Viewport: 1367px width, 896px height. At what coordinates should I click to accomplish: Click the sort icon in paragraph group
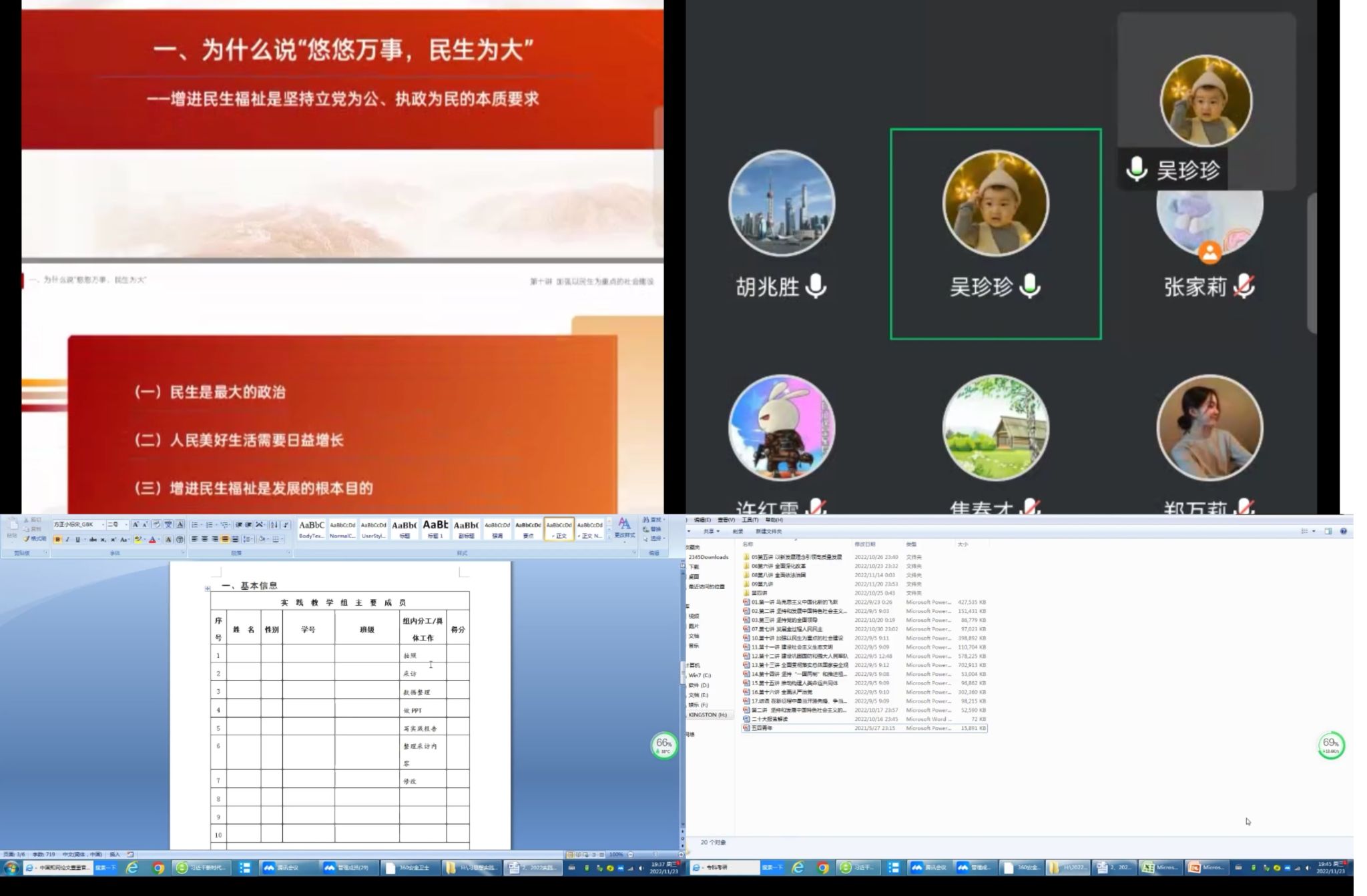click(274, 525)
